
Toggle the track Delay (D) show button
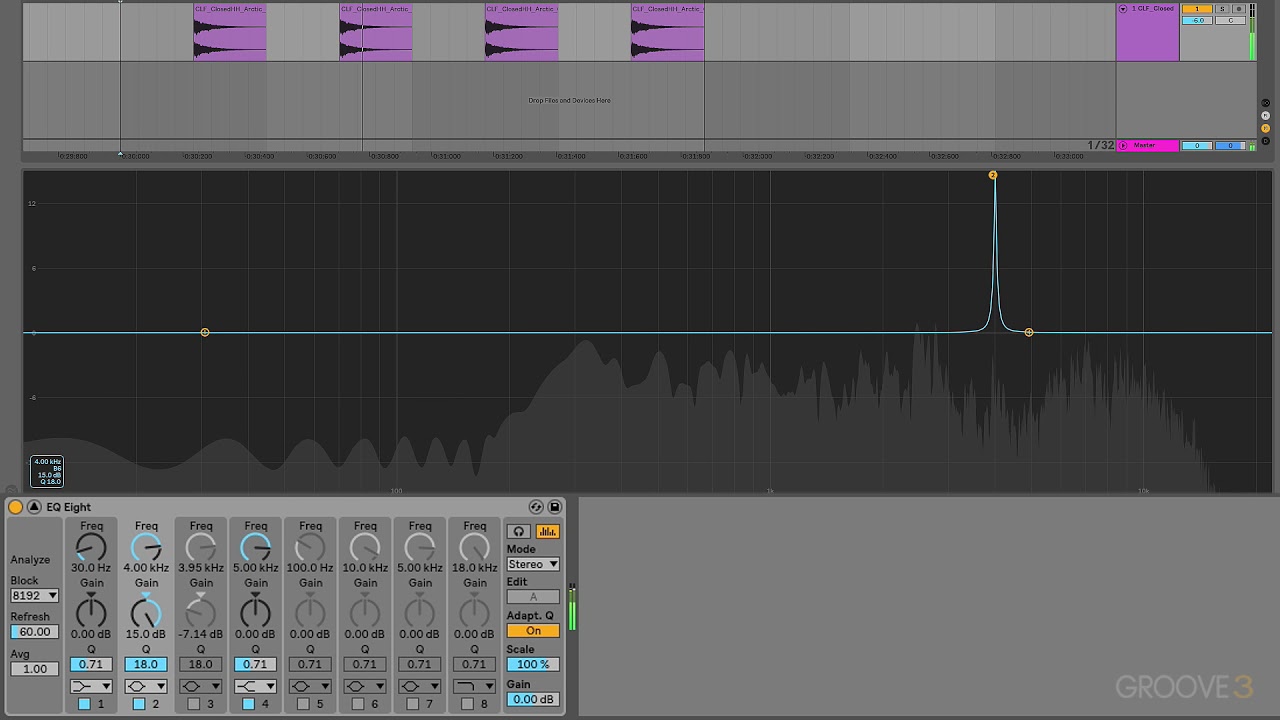(1265, 141)
